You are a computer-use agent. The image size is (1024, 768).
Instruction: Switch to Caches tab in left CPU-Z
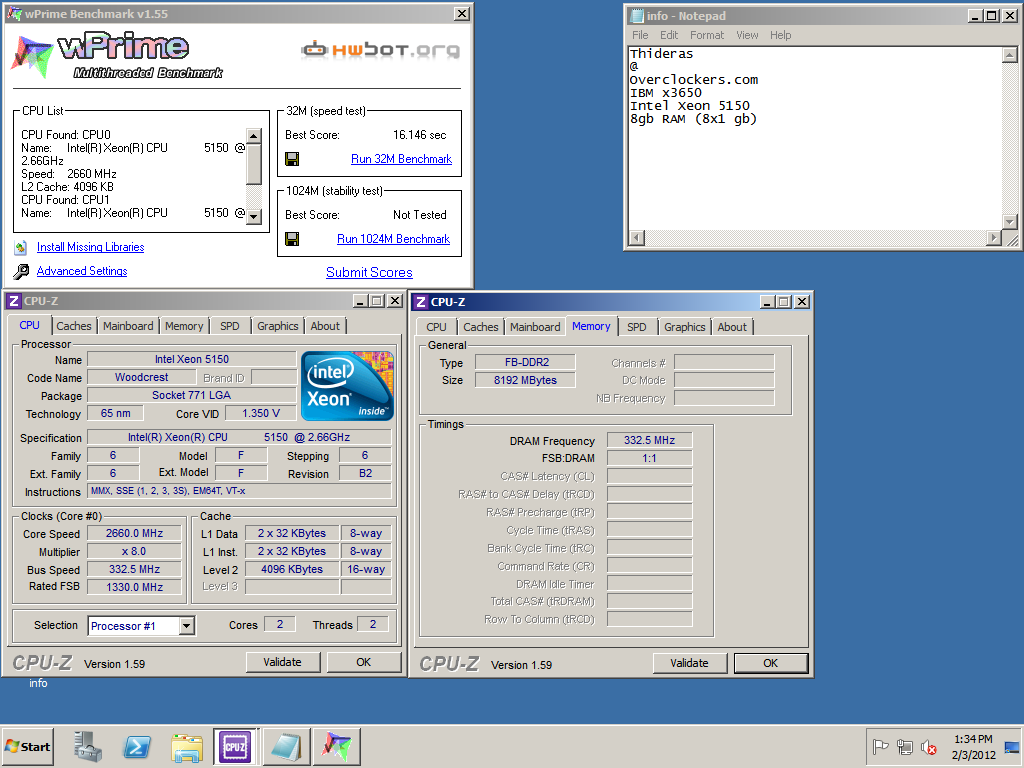point(74,326)
